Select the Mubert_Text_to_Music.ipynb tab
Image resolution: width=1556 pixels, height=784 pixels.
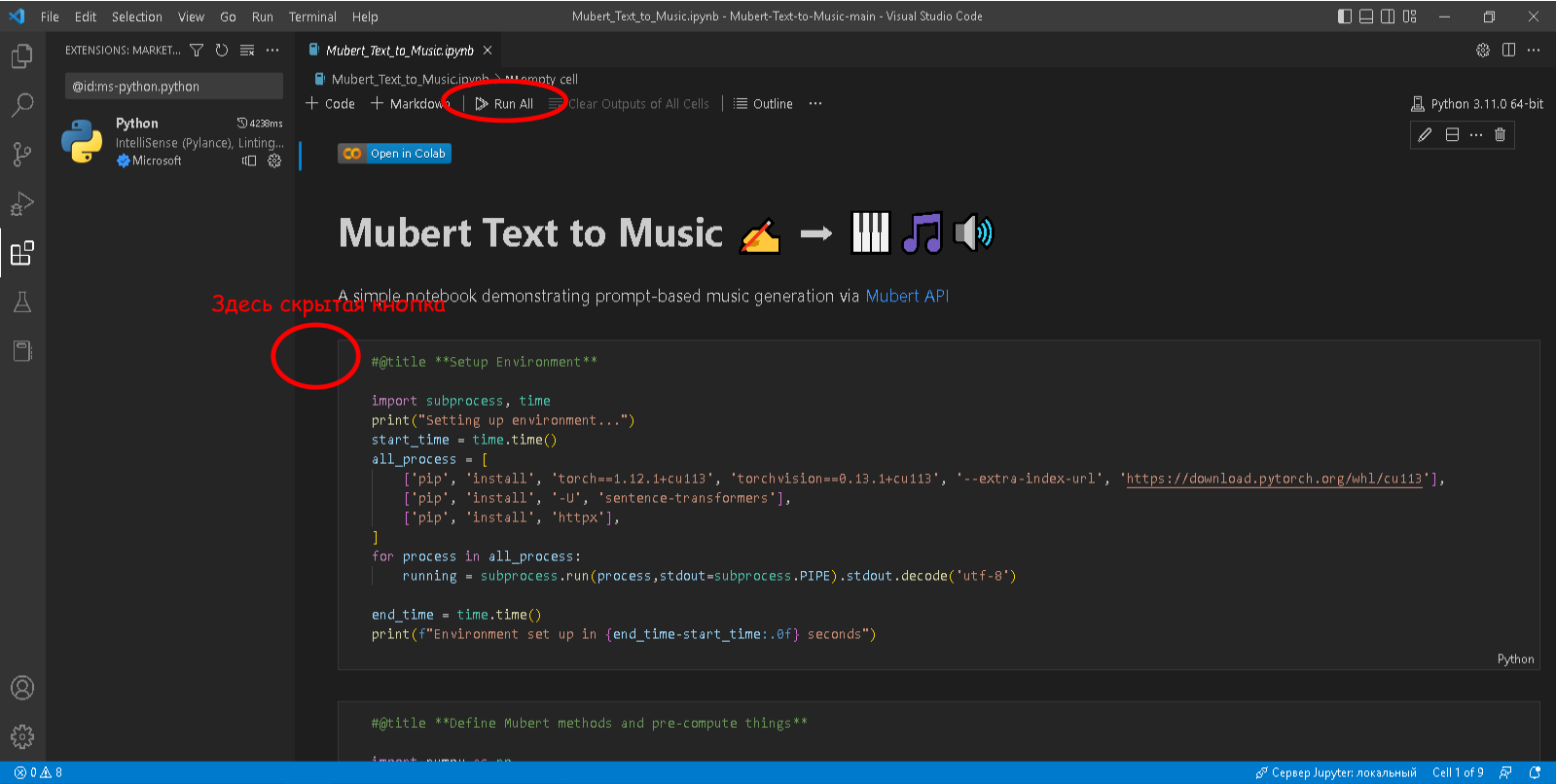(399, 51)
